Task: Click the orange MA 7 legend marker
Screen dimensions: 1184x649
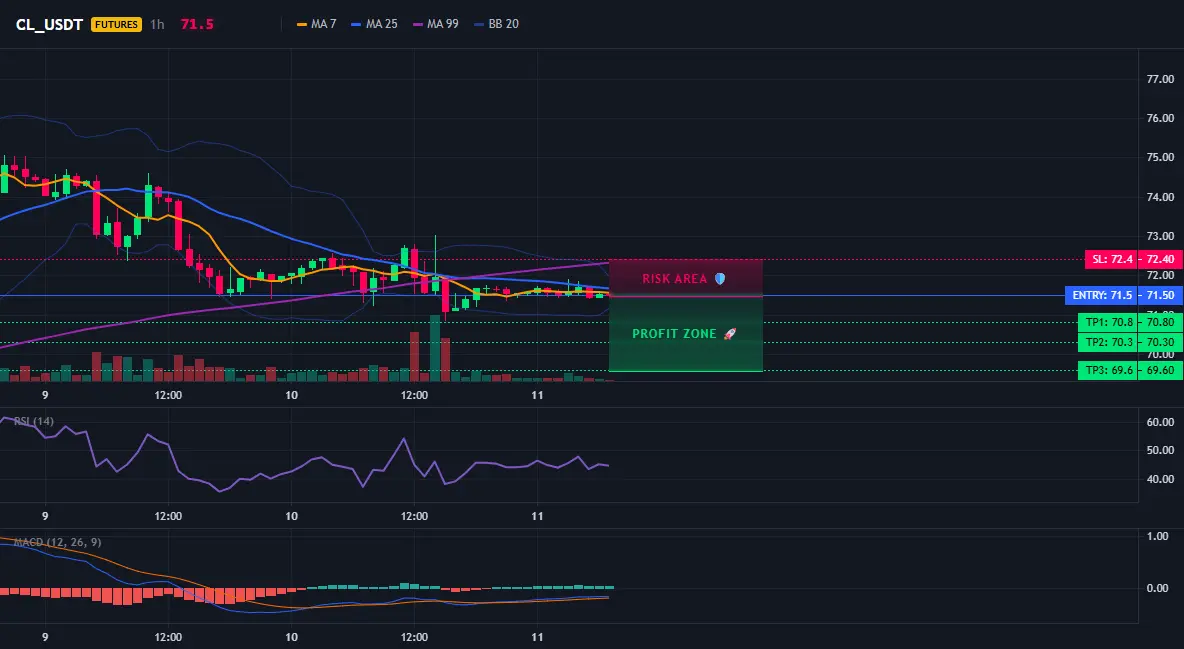Action: (x=302, y=24)
